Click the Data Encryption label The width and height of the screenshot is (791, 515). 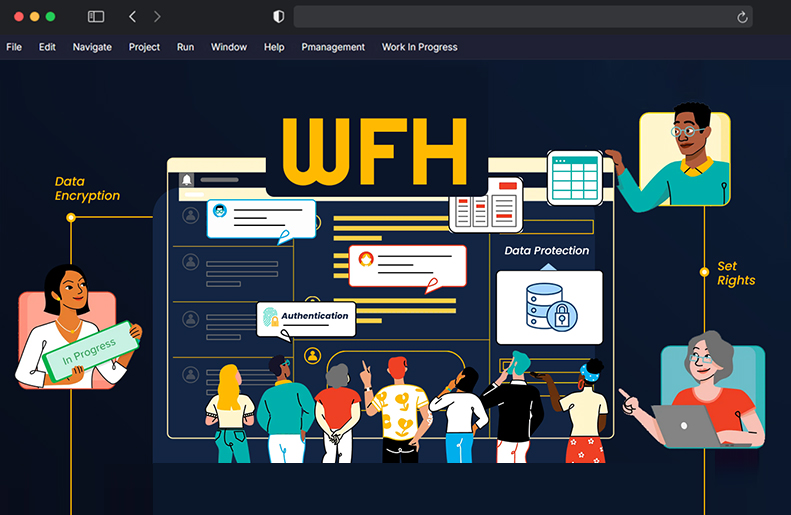(87, 189)
